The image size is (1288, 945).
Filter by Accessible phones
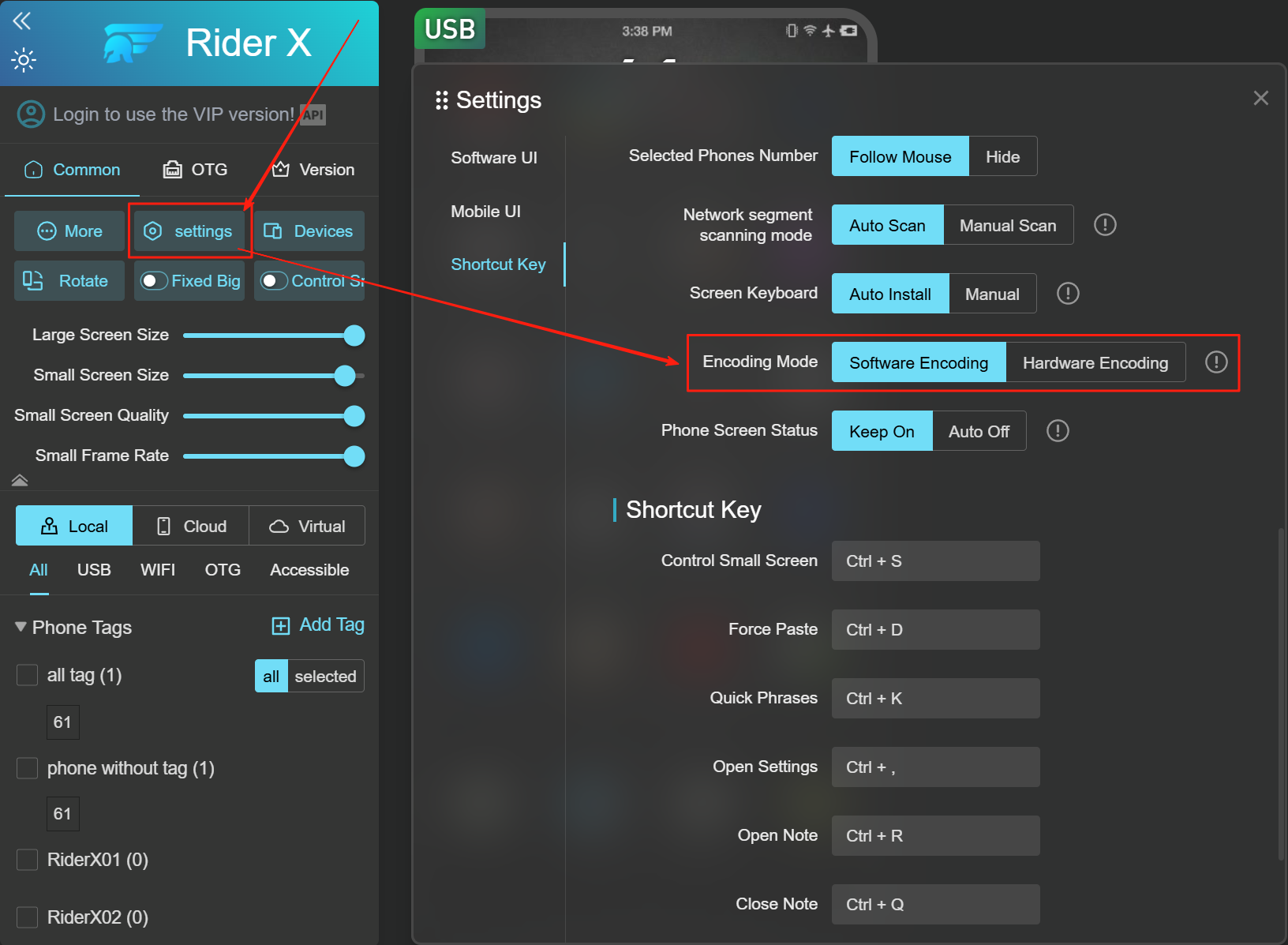(x=309, y=570)
